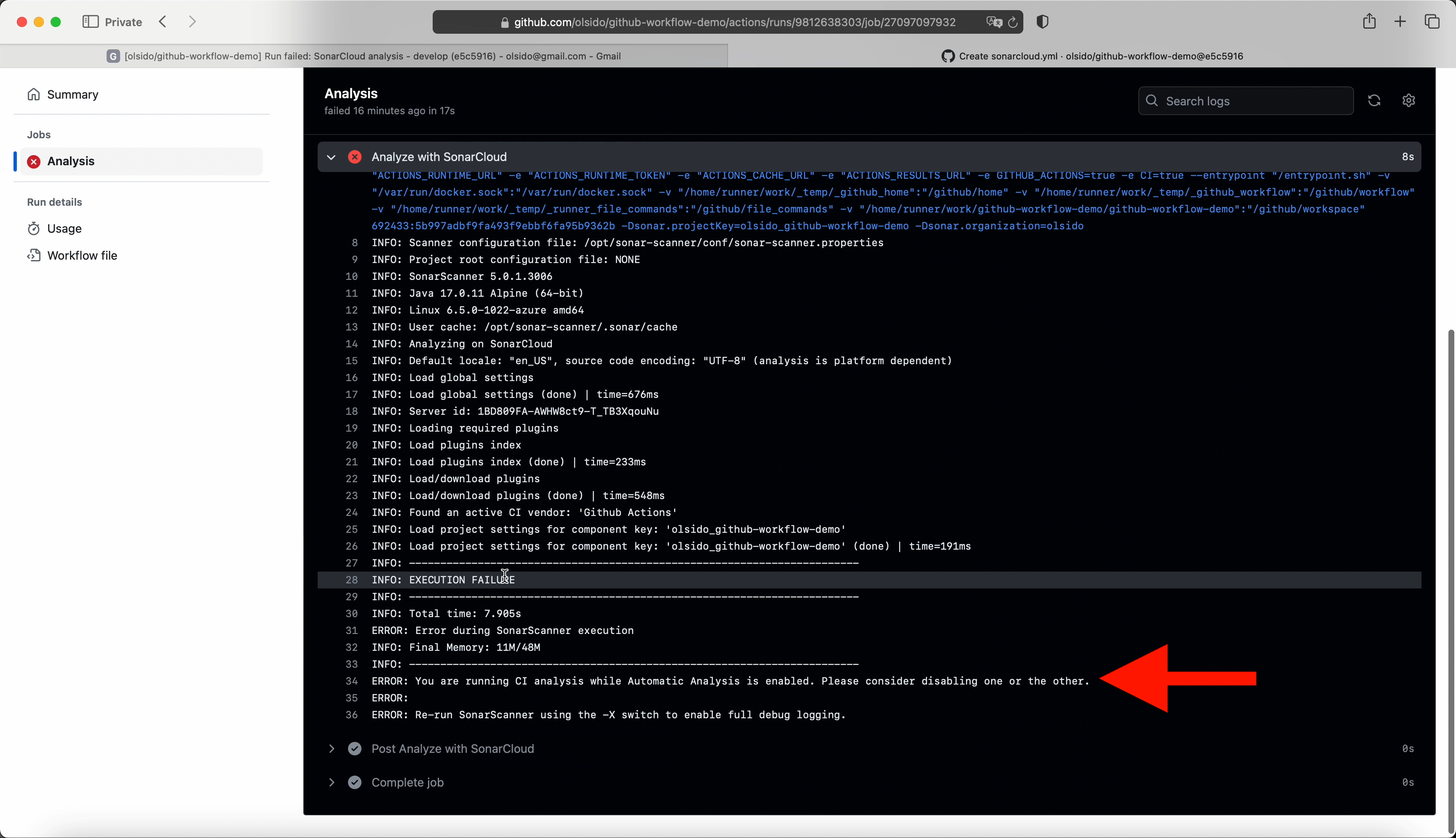Screen dimensions: 1456x838
Task: Expand the Complete job step
Action: (x=331, y=783)
